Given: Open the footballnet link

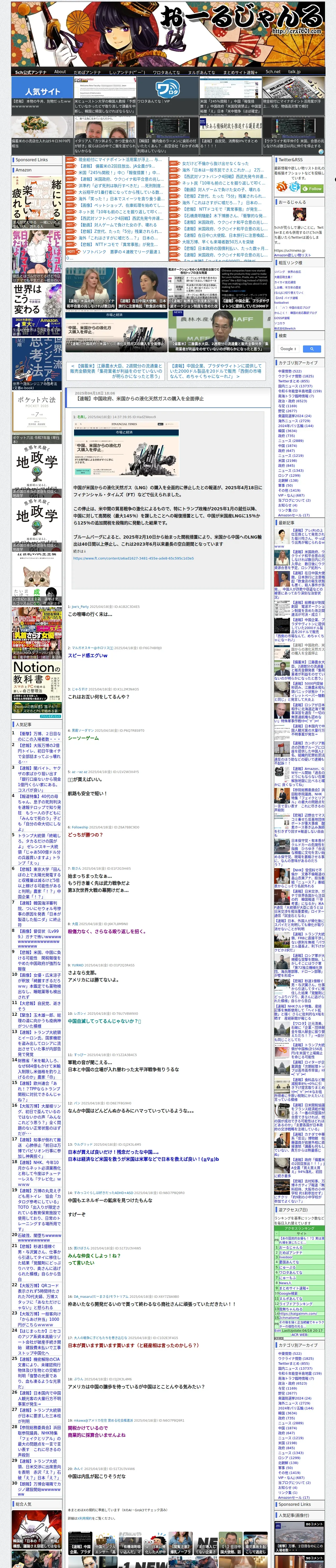Looking at the screenshot, I should coord(282,303).
